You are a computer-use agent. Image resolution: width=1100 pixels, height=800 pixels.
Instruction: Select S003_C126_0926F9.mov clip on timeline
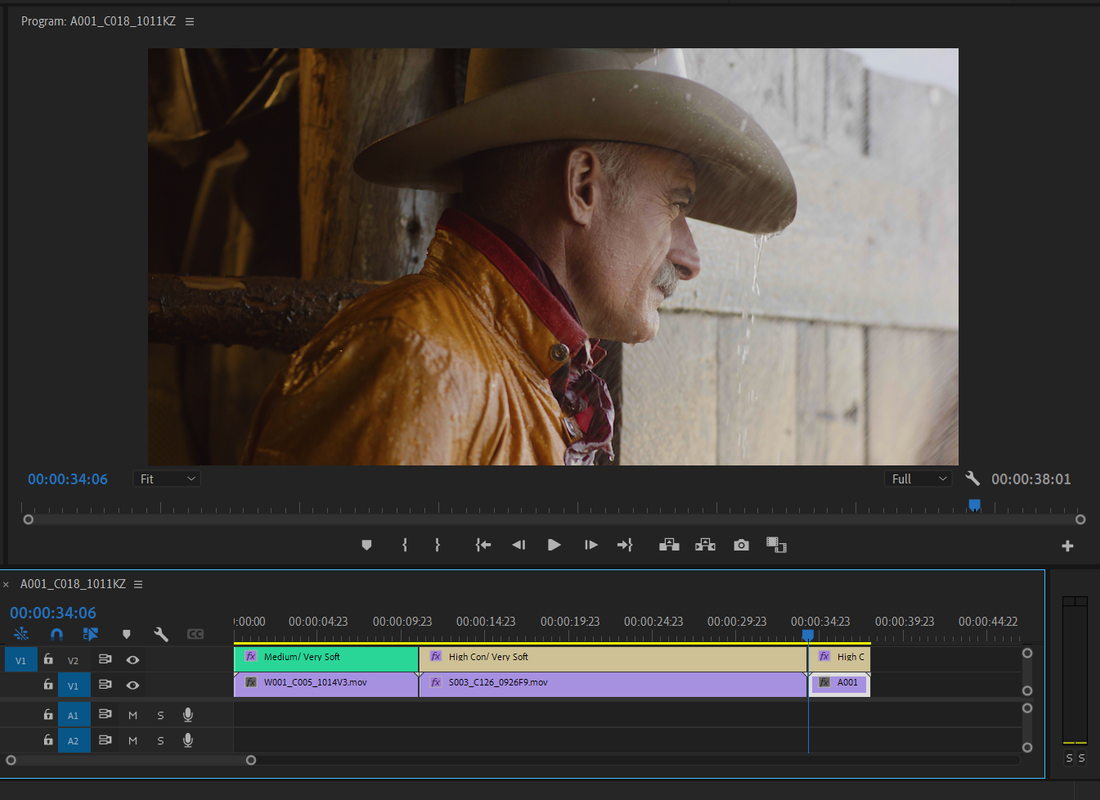pyautogui.click(x=612, y=683)
